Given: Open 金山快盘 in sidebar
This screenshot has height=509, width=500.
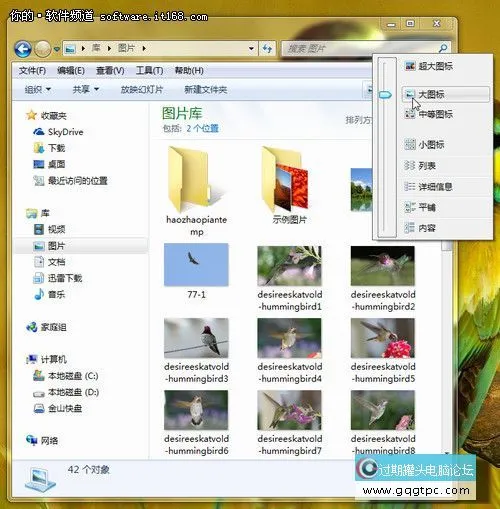Looking at the screenshot, I should pos(58,408).
